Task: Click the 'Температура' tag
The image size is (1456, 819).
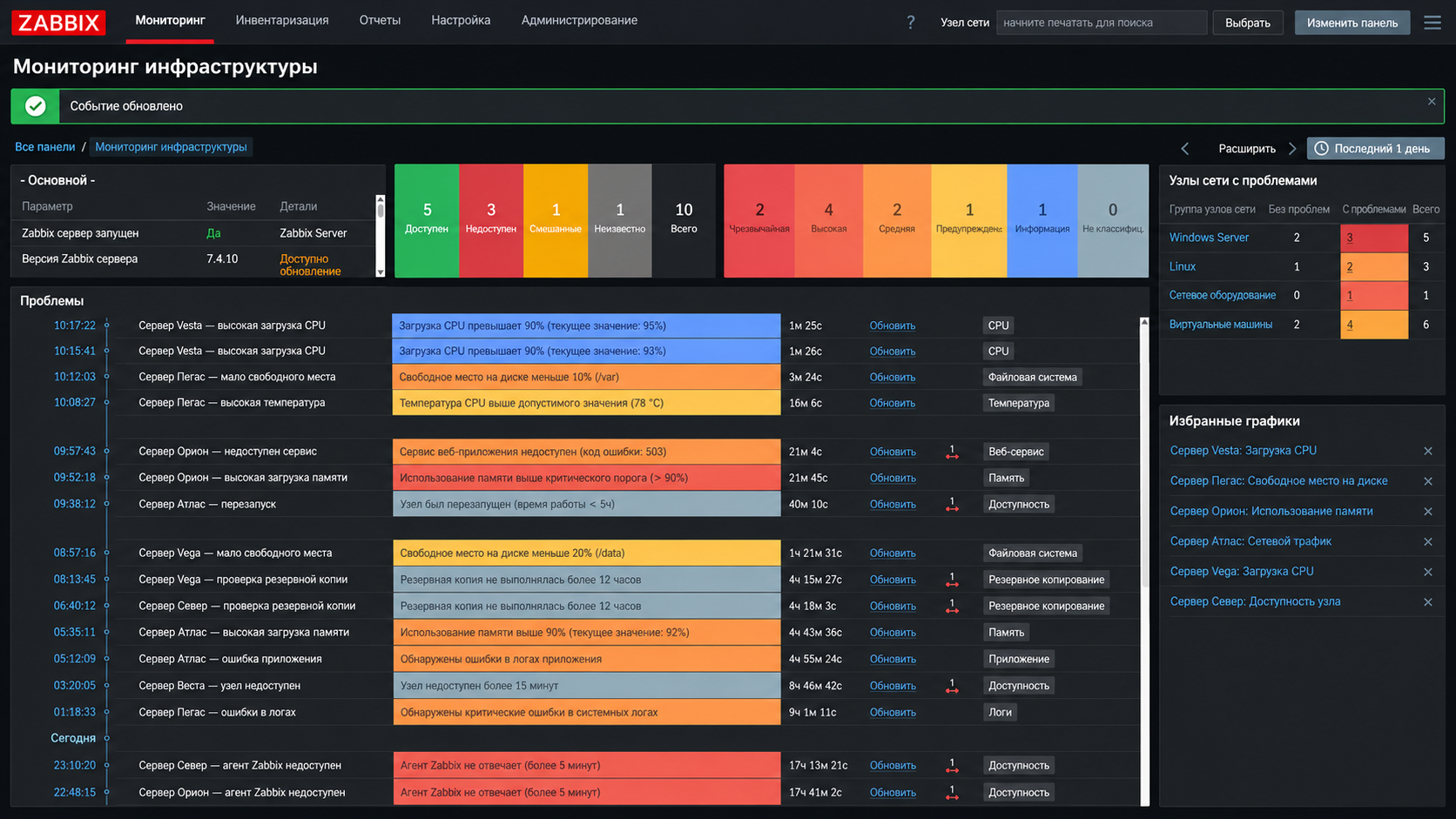Action: pos(1019,403)
